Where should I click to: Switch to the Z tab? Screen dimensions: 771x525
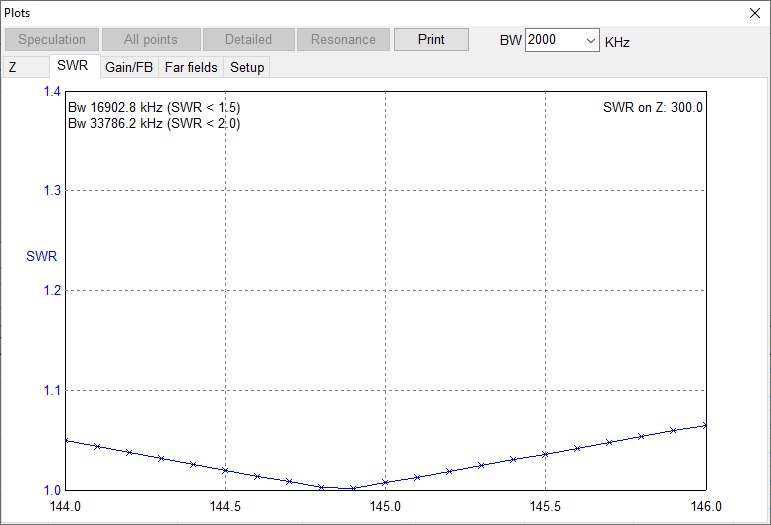[14, 67]
